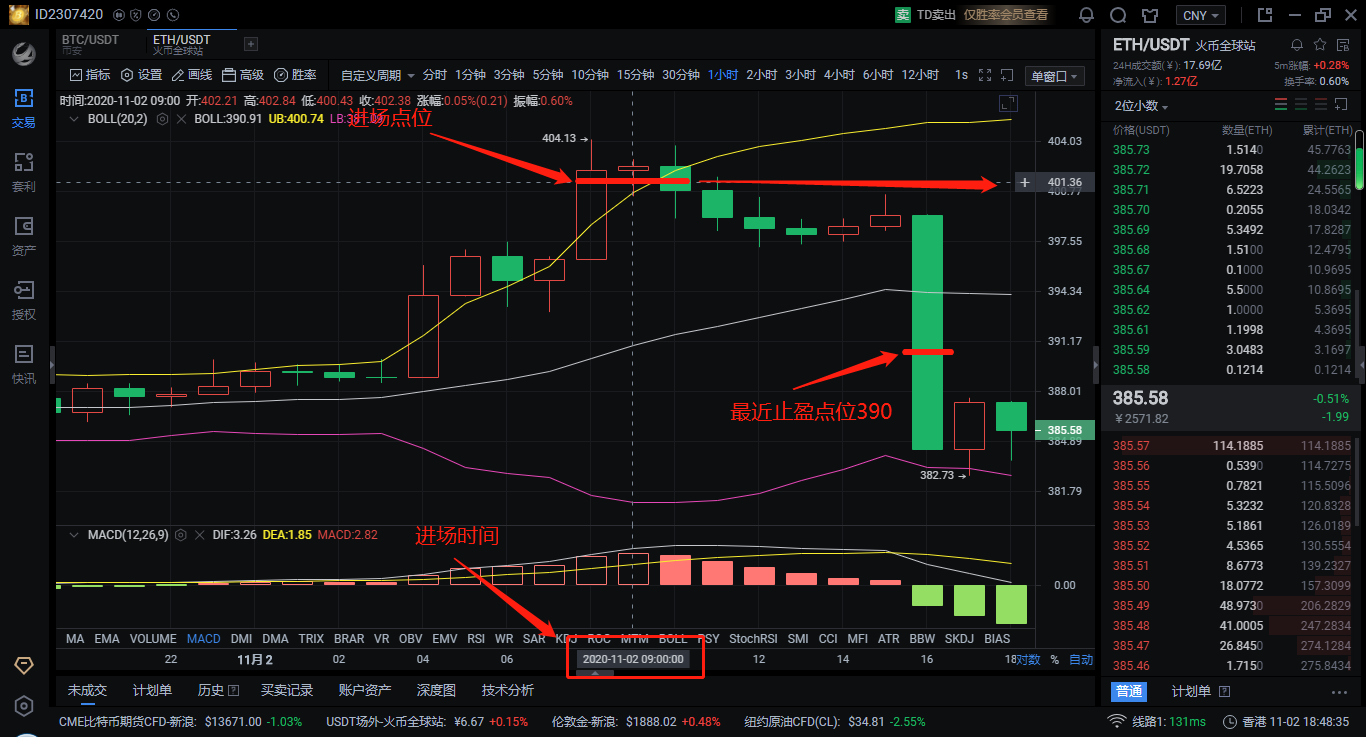The image size is (1366, 737).
Task: Click the globe logo at sidebar top
Action: pyautogui.click(x=24, y=53)
